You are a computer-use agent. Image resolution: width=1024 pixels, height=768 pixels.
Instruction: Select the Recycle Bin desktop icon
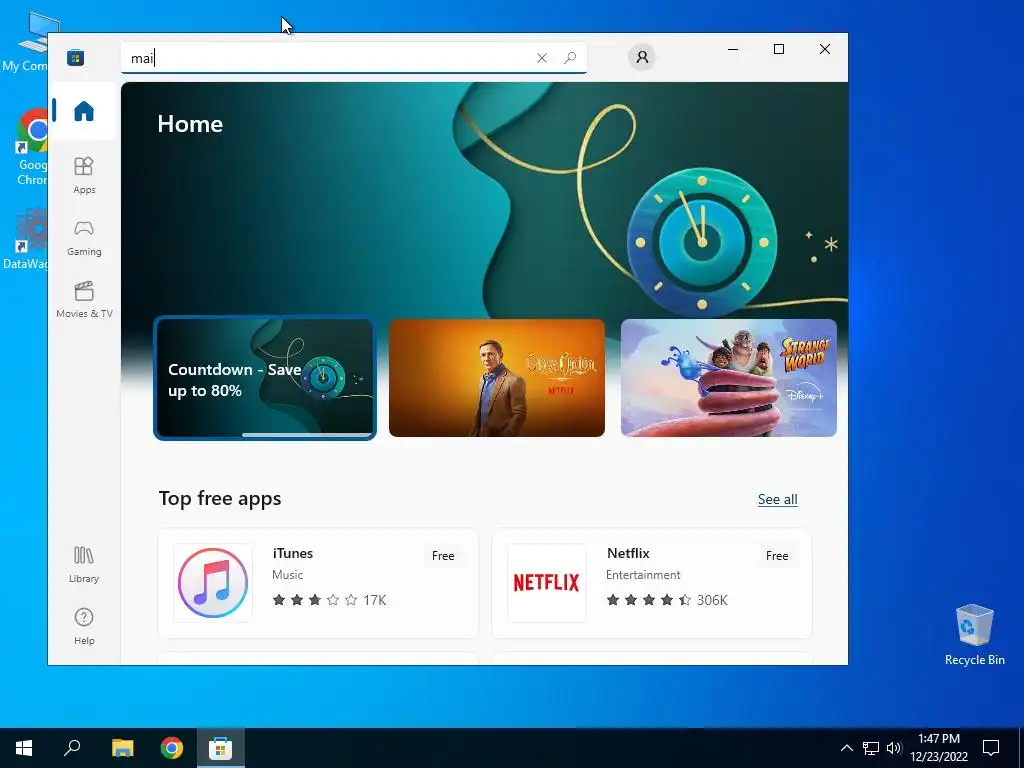[974, 635]
